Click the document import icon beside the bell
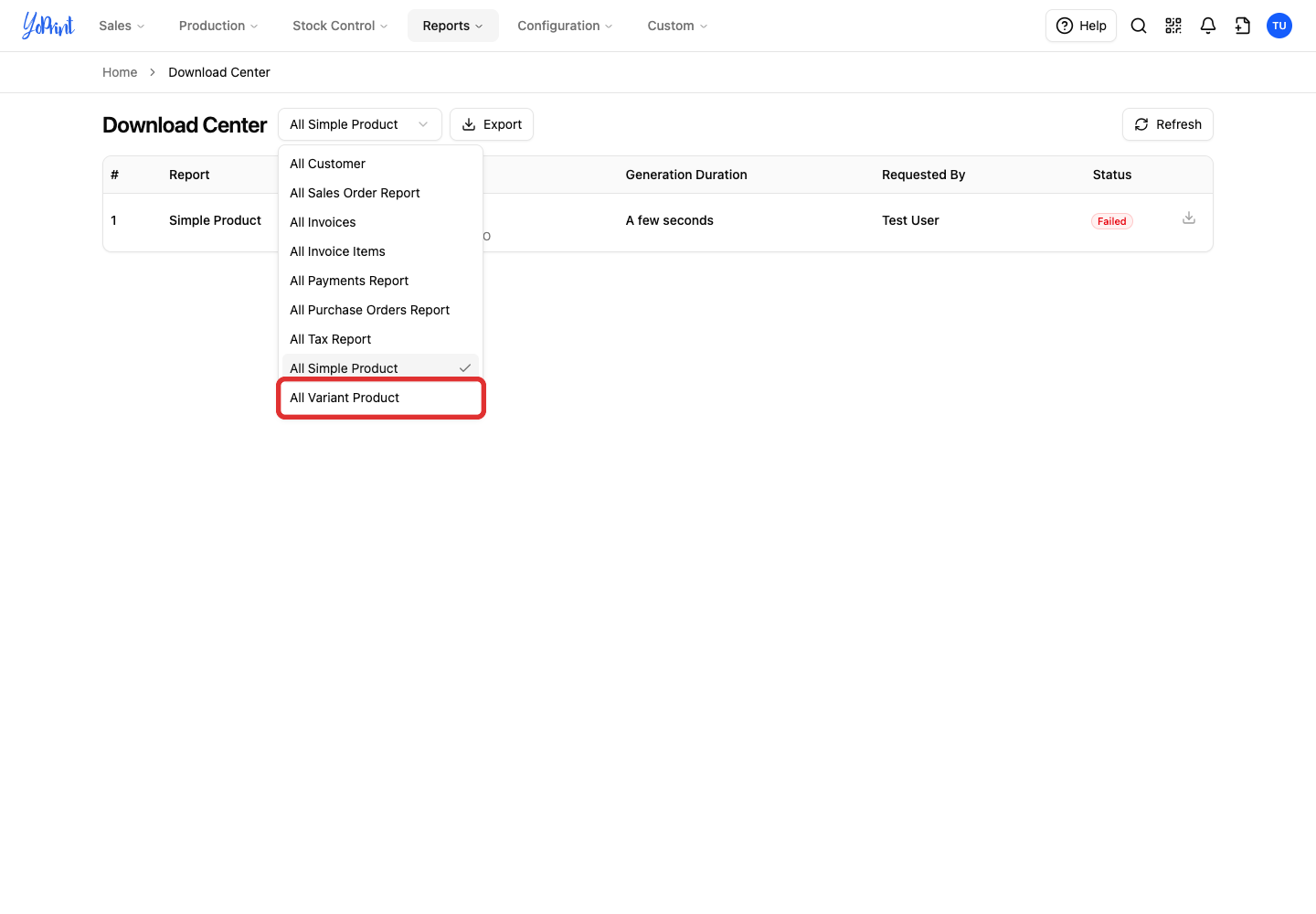Viewport: 1316px width, 914px height. click(x=1243, y=26)
